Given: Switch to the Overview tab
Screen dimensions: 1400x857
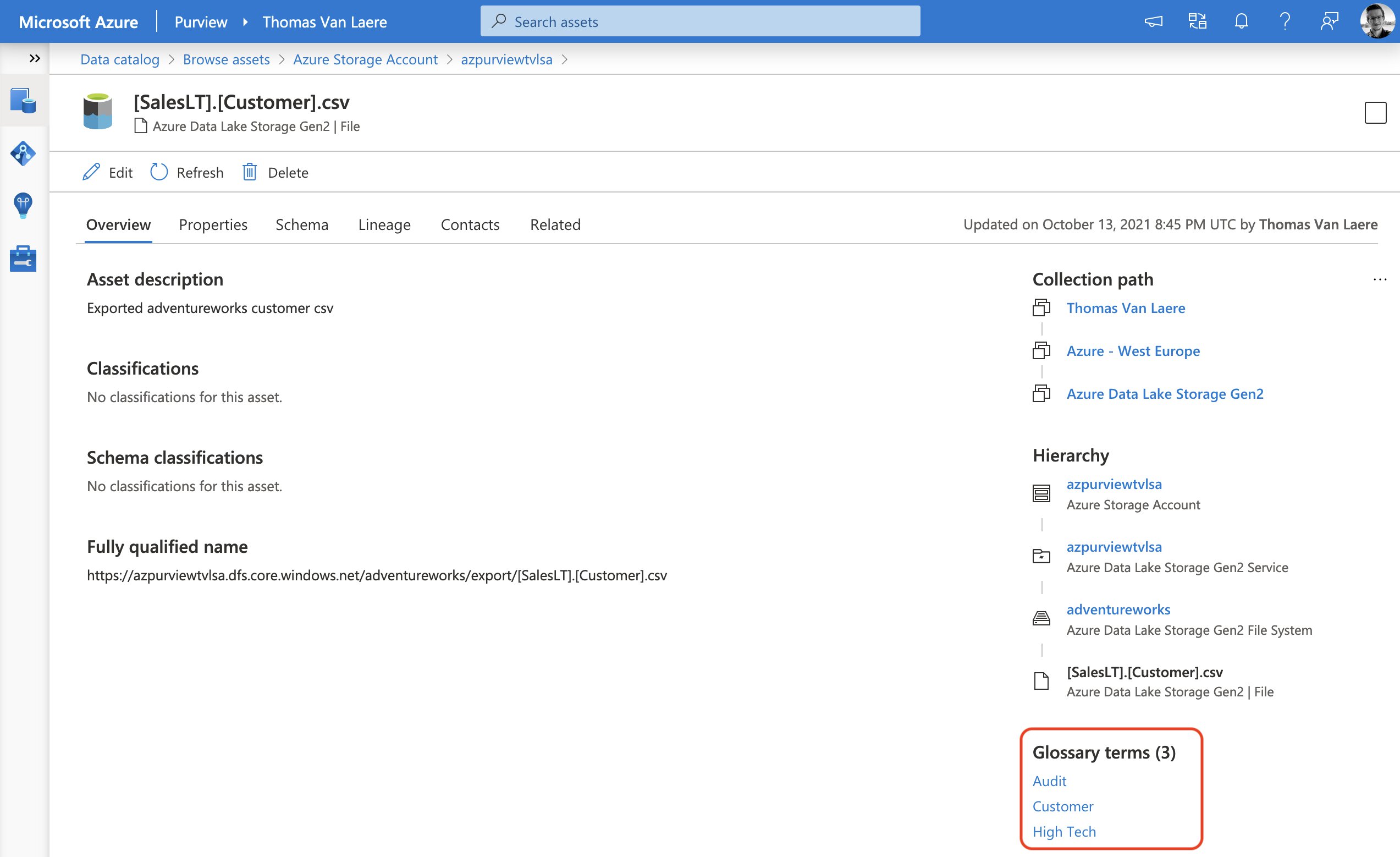Looking at the screenshot, I should 118,224.
